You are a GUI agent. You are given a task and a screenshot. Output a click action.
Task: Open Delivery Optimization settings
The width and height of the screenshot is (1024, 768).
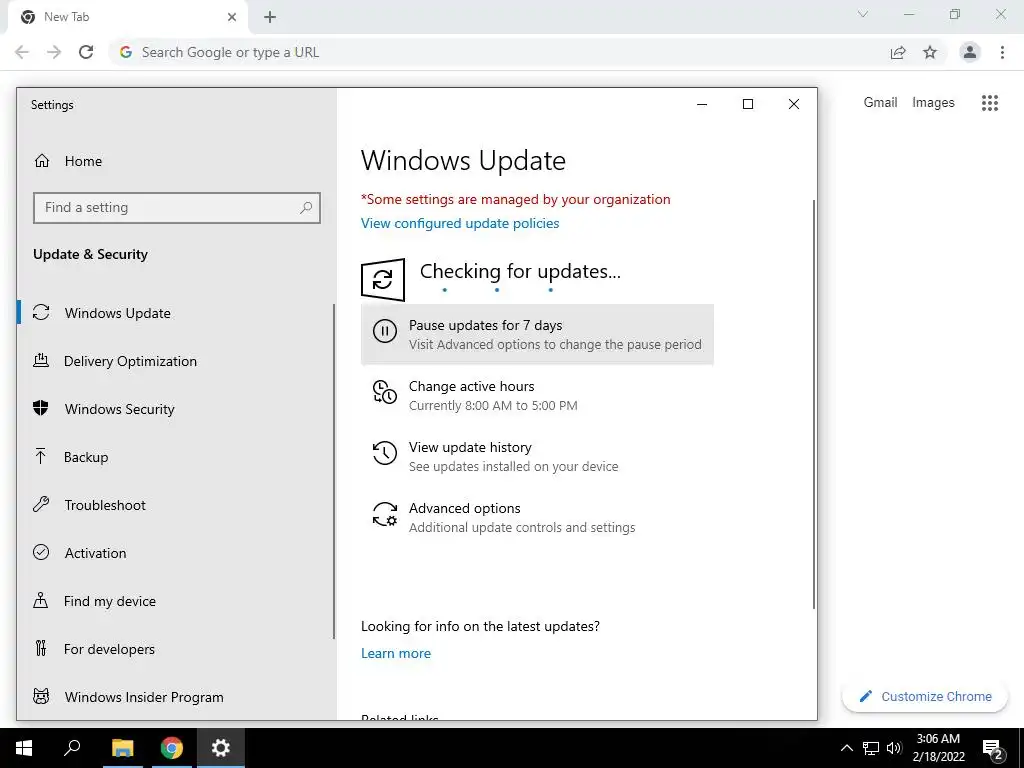pyautogui.click(x=175, y=360)
